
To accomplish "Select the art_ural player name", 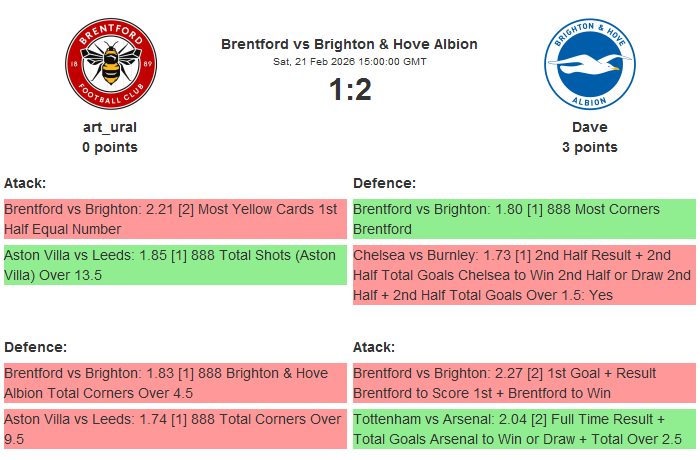I will 110,127.
